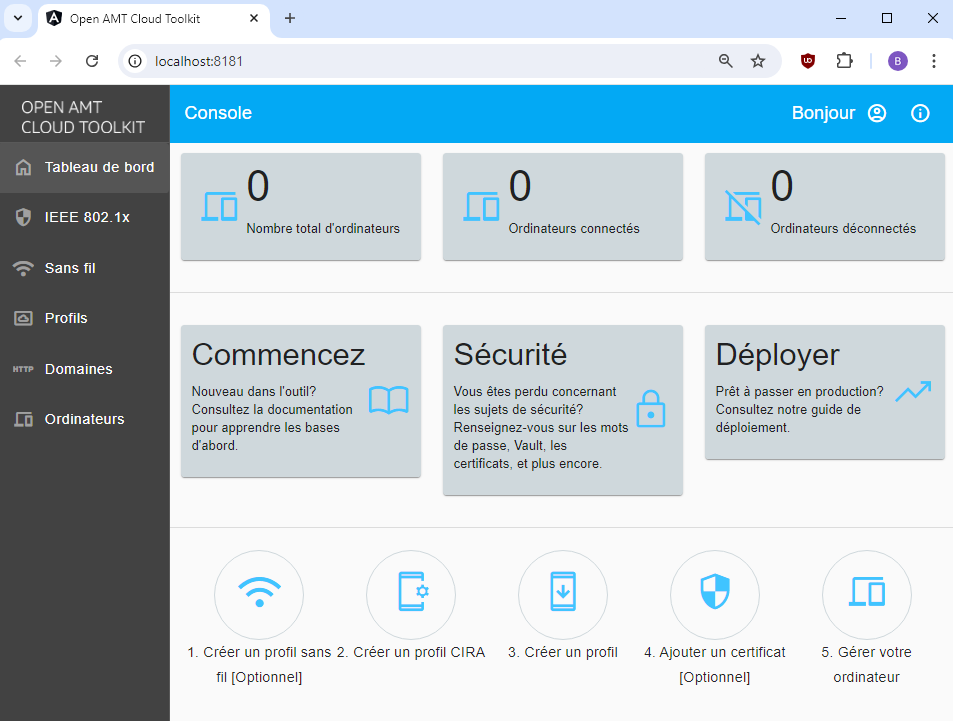
Task: Click the HTTP Domaines sidebar icon
Action: point(22,369)
